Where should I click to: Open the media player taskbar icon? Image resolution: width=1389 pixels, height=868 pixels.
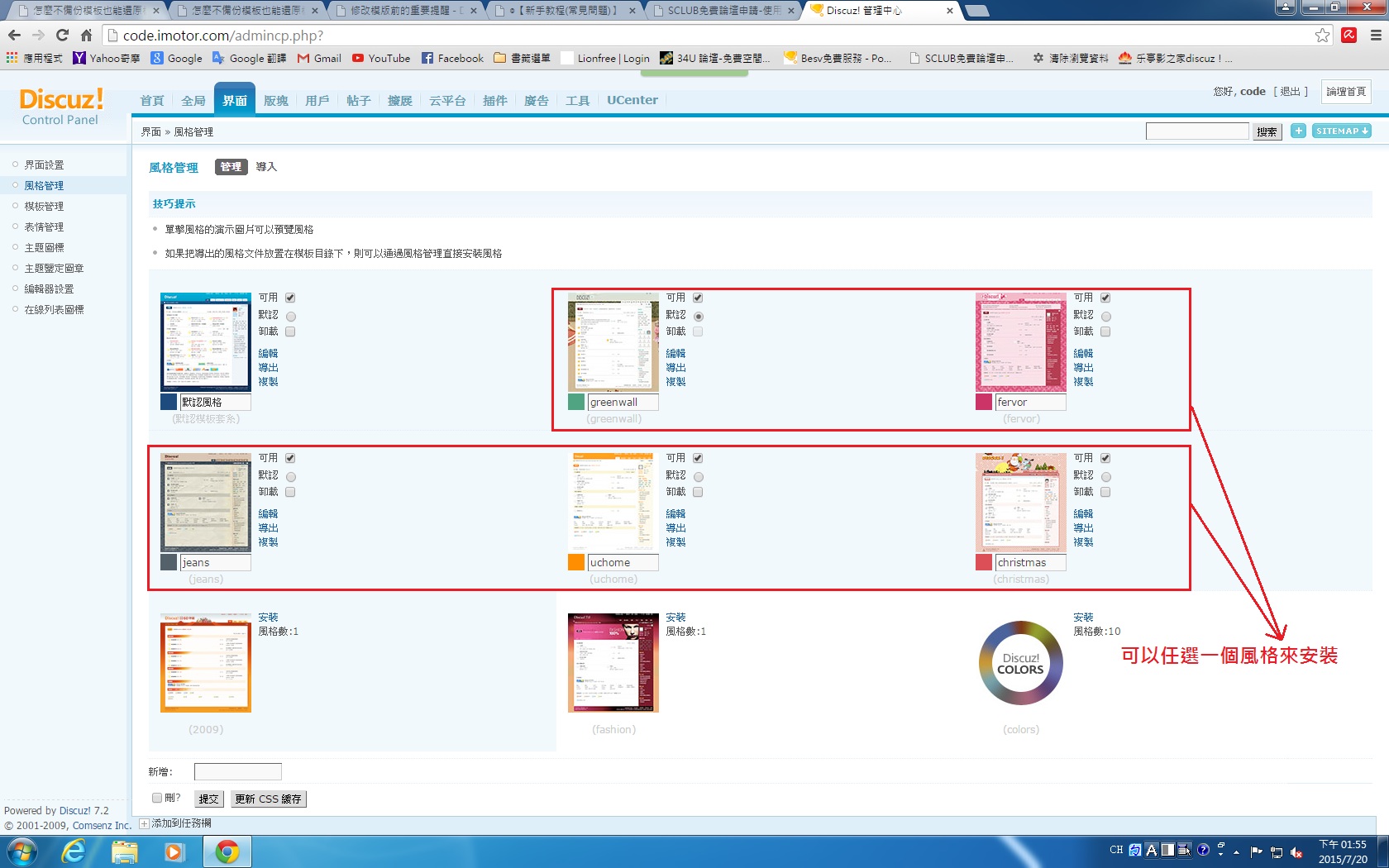click(174, 851)
